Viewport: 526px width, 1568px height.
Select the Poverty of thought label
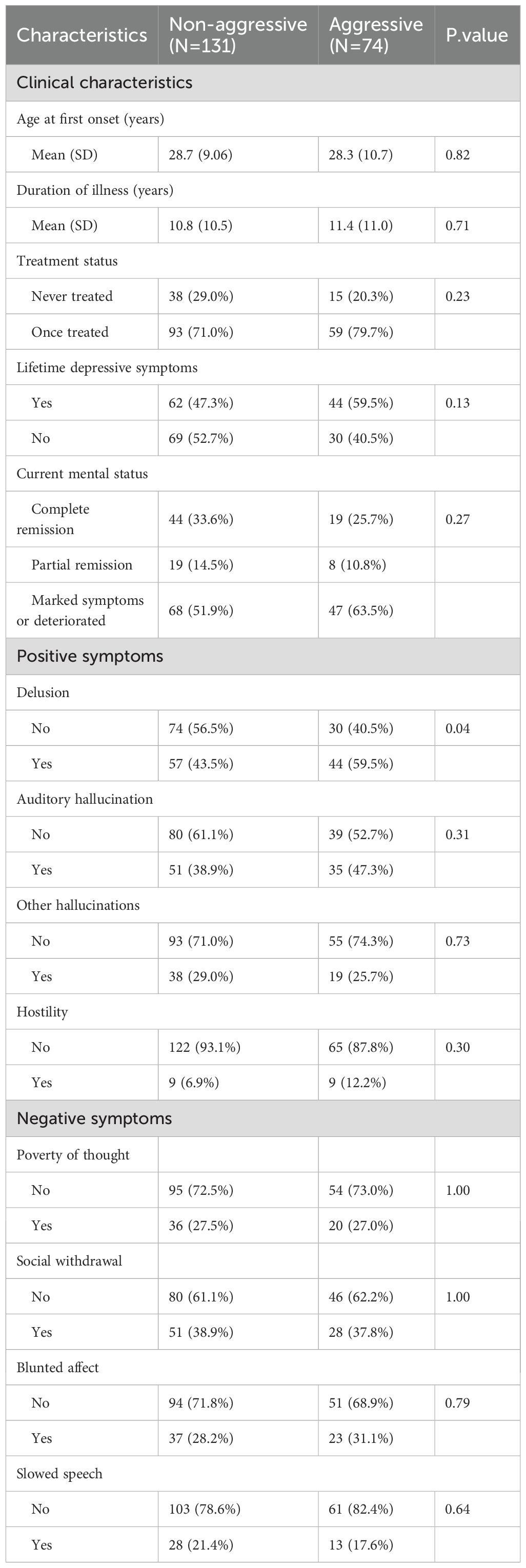click(73, 1155)
